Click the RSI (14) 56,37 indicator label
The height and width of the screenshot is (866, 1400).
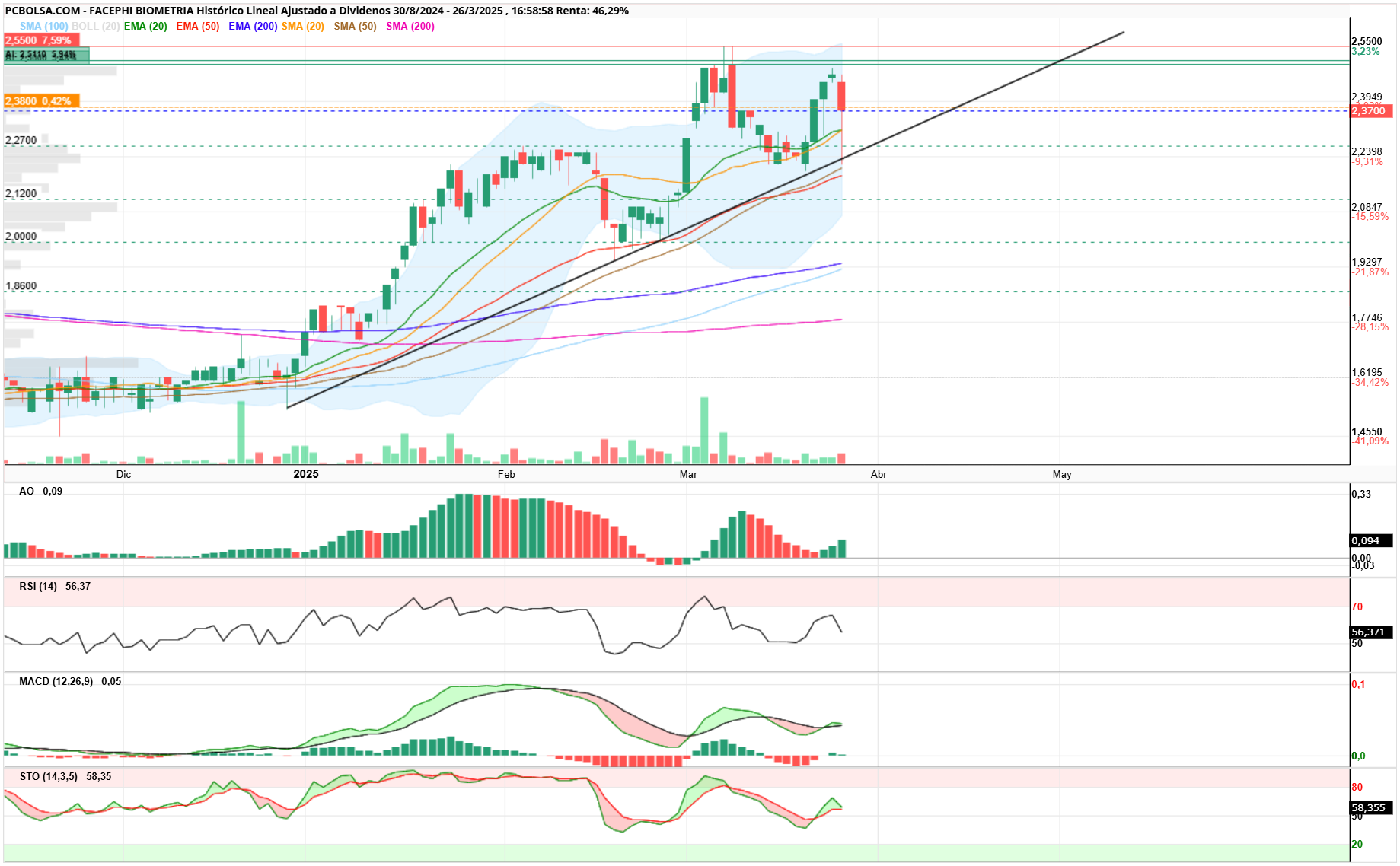55,587
